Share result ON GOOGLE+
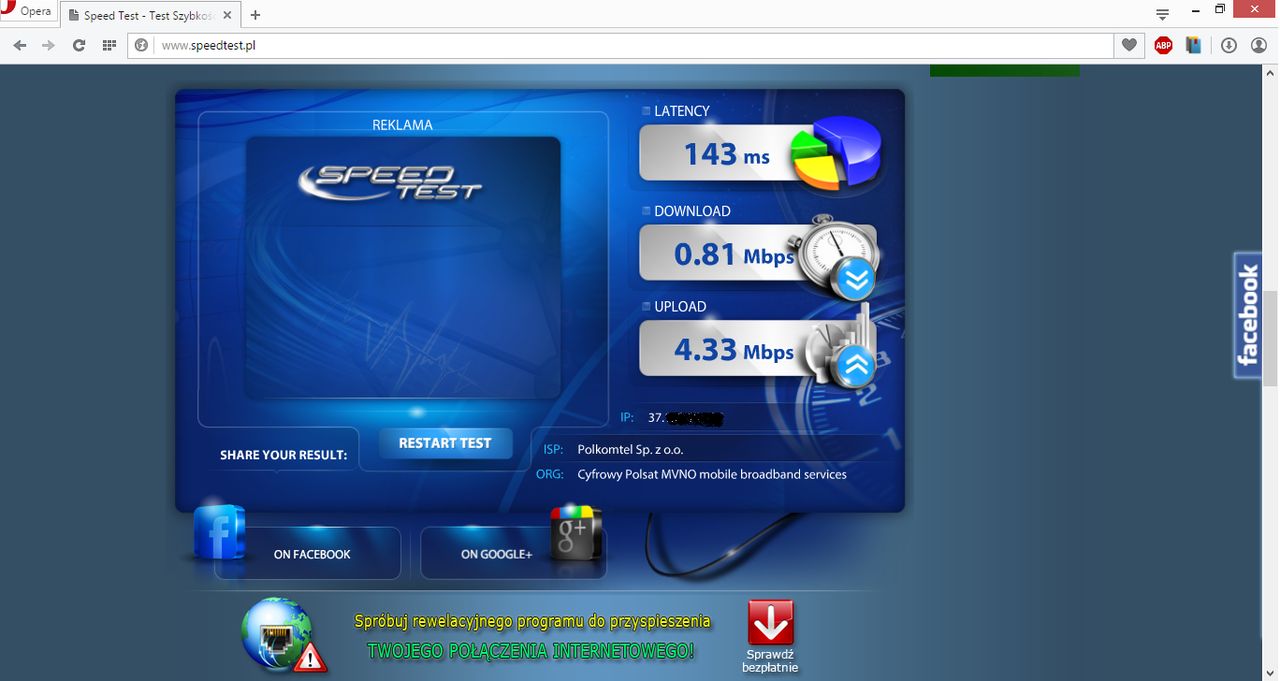 pos(496,554)
